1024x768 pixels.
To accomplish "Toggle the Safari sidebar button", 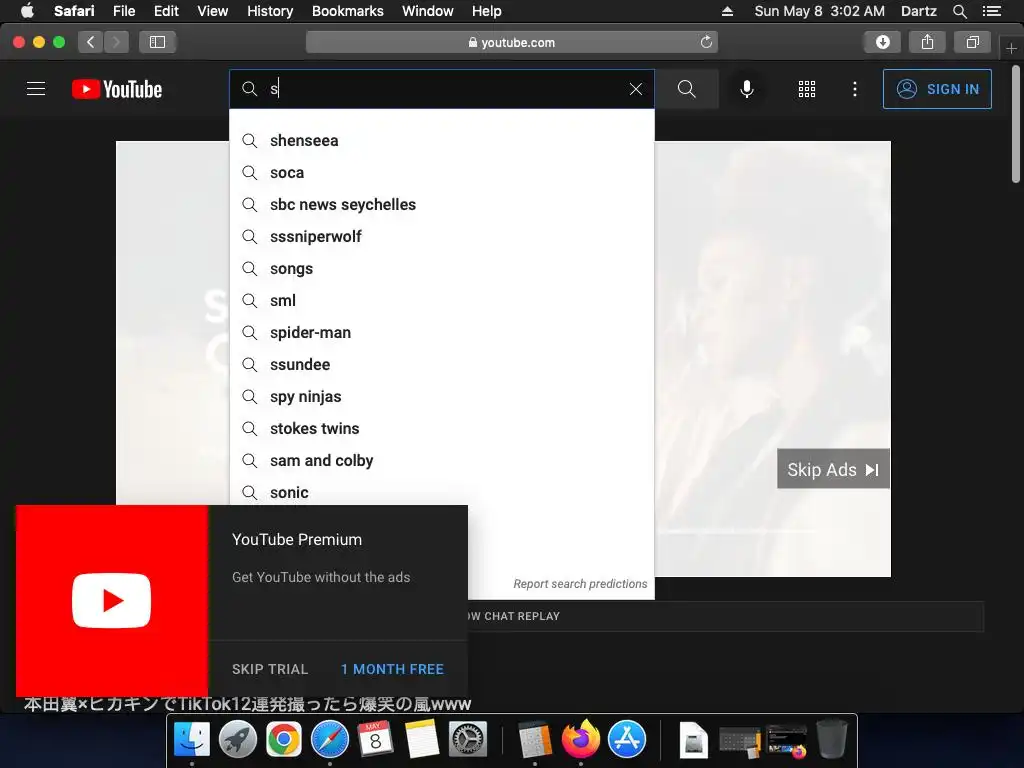I will coord(157,42).
